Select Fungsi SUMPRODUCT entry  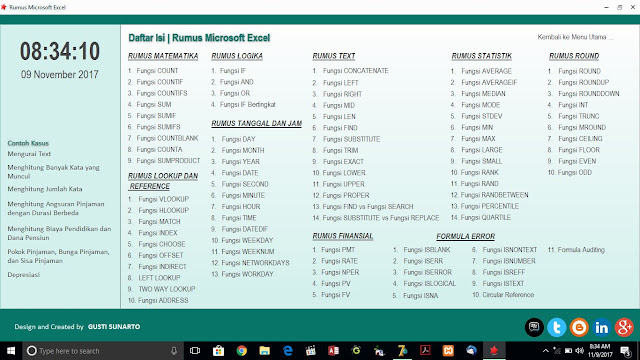[168, 161]
